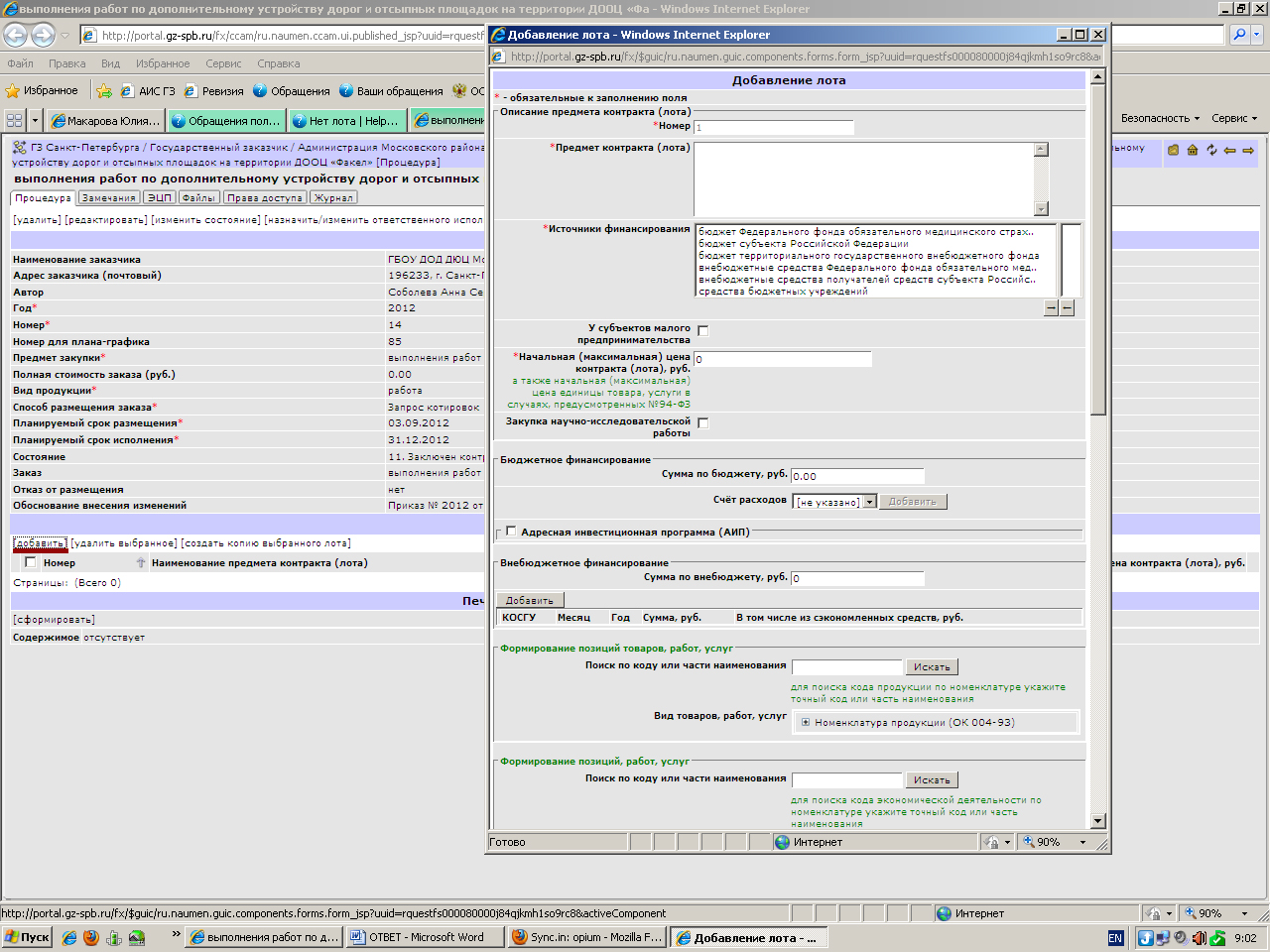Click the breadcrumb tree icon before ГЗ Санкт-Петербурга
Image resolution: width=1270 pixels, height=952 pixels.
[20, 148]
